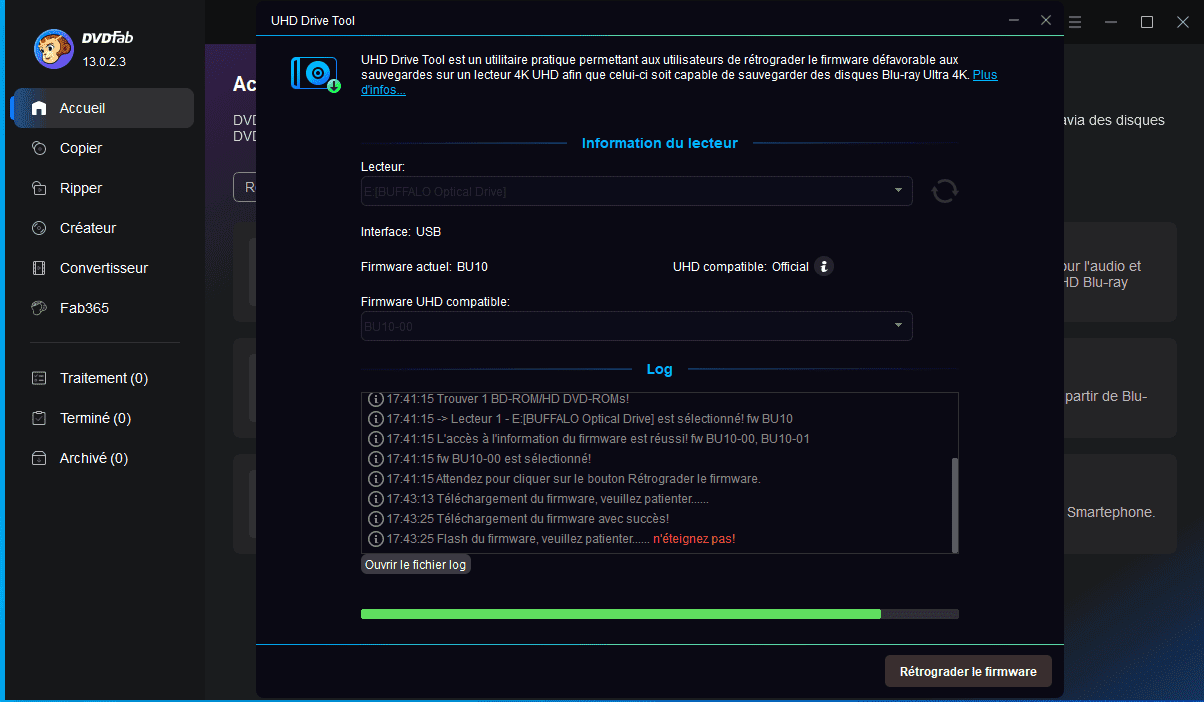Click the version number 13.0.2.3
The height and width of the screenshot is (702, 1204).
[x=104, y=62]
